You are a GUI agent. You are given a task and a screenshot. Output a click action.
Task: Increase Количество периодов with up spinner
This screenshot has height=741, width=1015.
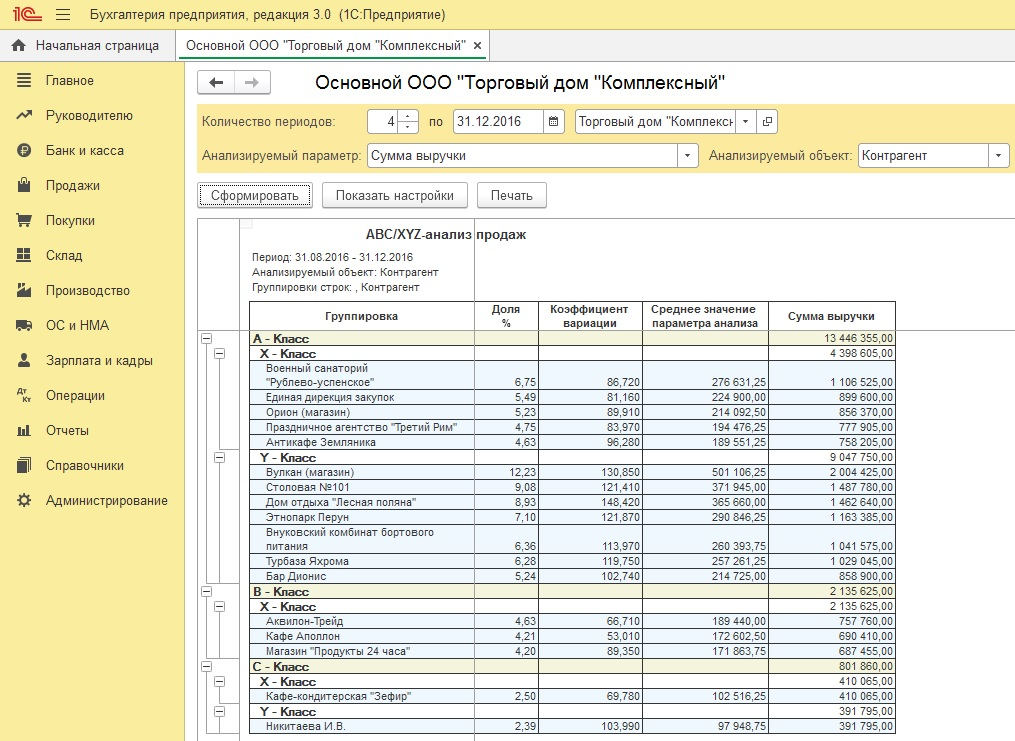(408, 116)
